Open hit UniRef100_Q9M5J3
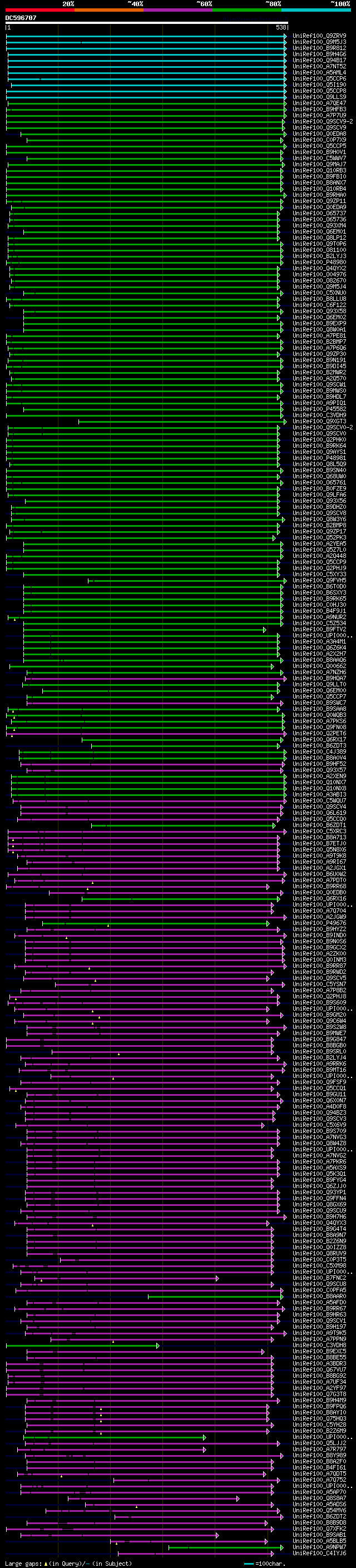The image size is (356, 1568). [x=319, y=42]
